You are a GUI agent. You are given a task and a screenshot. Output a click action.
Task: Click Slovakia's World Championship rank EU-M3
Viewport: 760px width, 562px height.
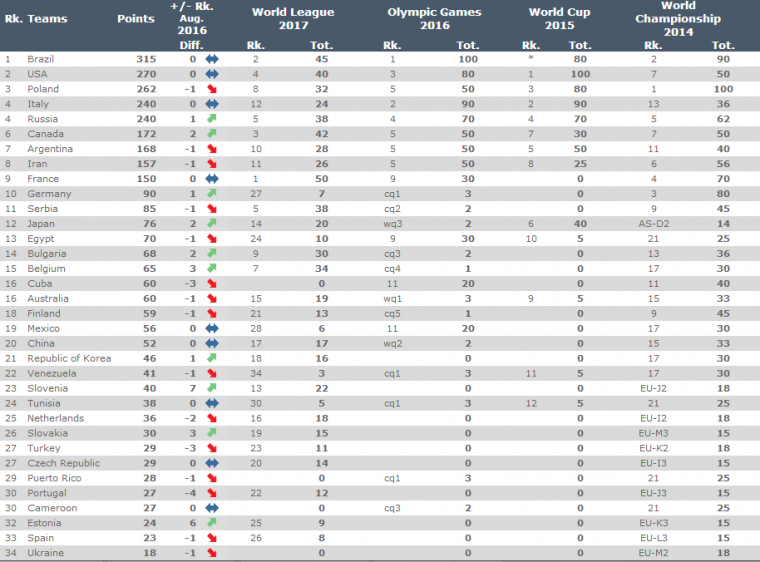[x=653, y=434]
